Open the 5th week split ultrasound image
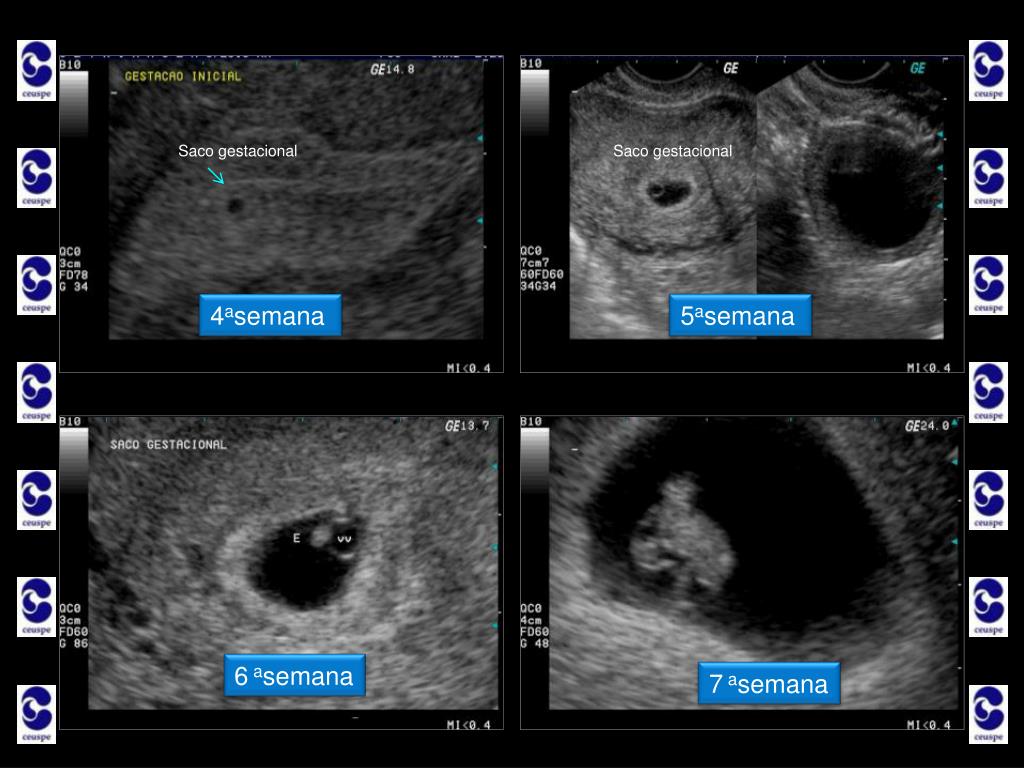Viewport: 1024px width, 768px height. [742, 214]
